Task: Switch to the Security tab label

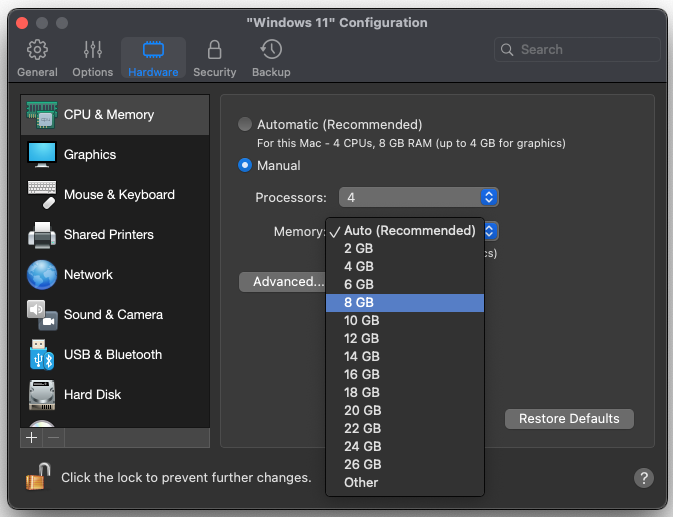Action: tap(215, 72)
